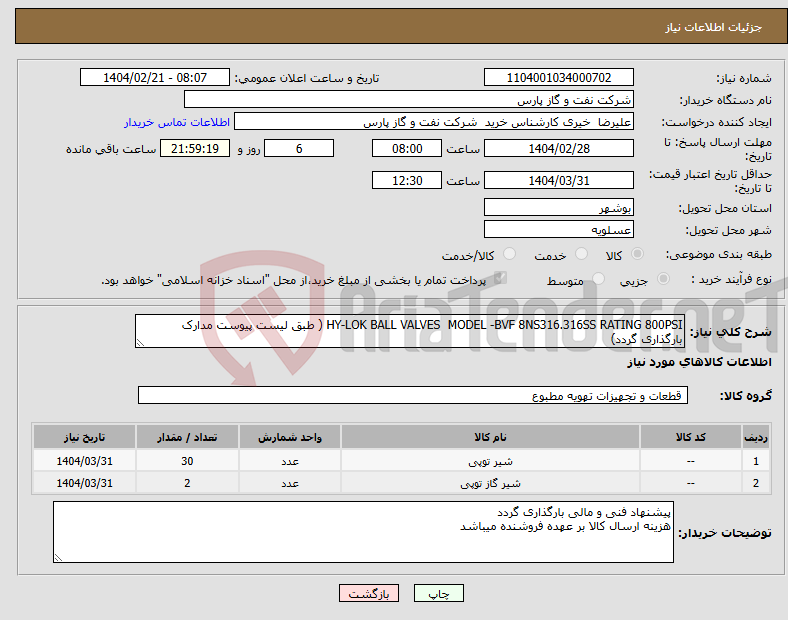Screen dimensions: 788x620
Task: Select the خدمت radio button
Action: (x=581, y=254)
